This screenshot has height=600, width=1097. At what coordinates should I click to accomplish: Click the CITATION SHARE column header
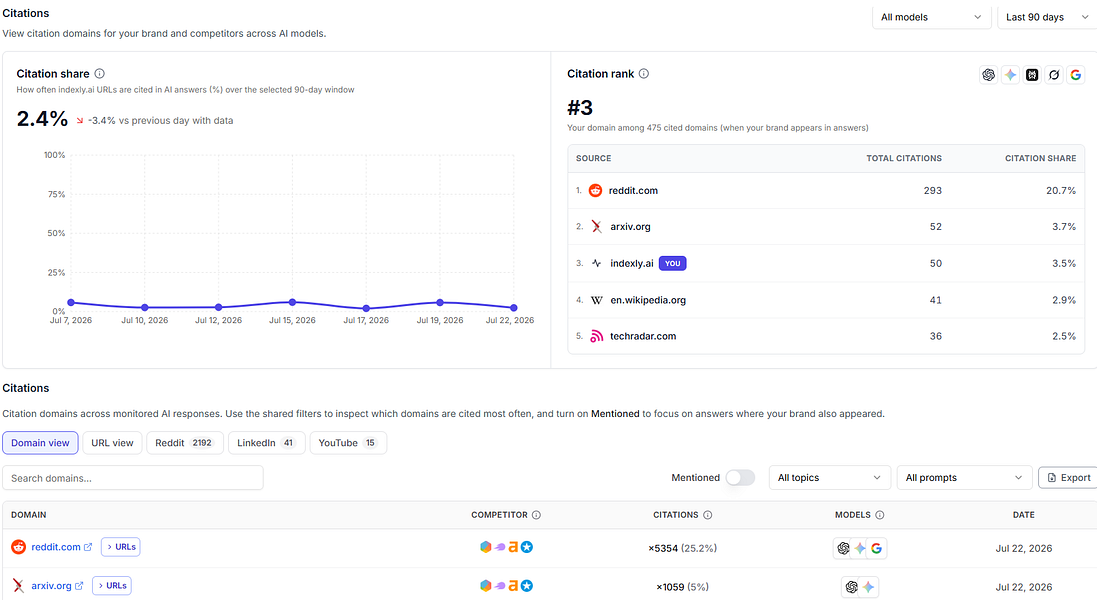click(x=1040, y=159)
